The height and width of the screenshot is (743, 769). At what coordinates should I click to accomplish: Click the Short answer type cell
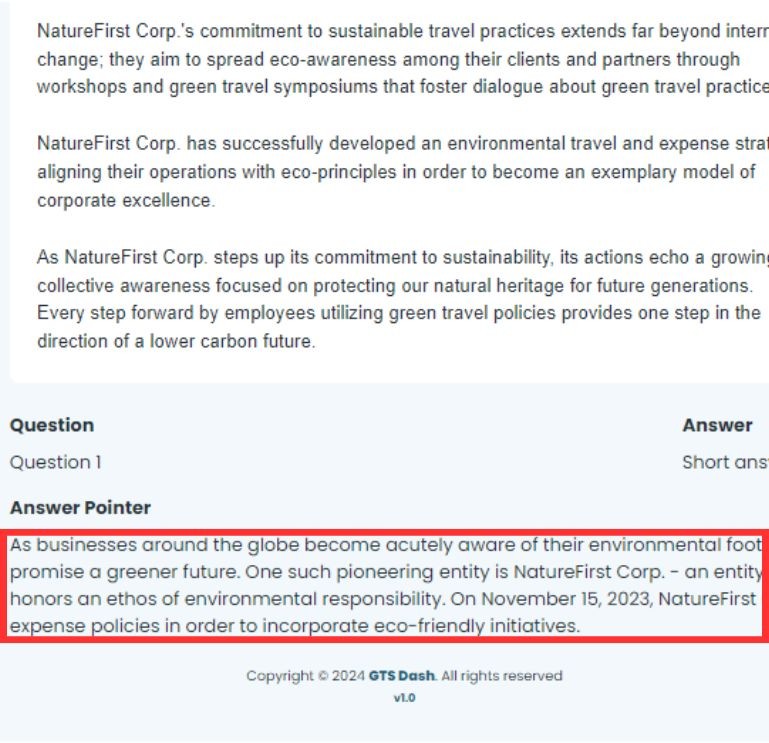click(x=725, y=462)
